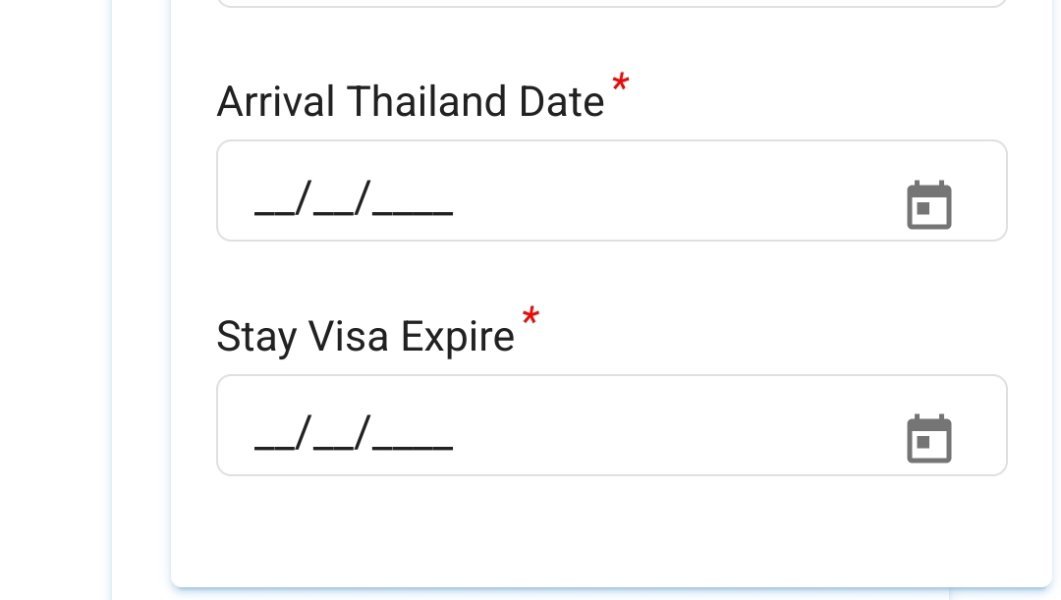
Task: Click the Stay Visa Expire label text
Action: [365, 337]
